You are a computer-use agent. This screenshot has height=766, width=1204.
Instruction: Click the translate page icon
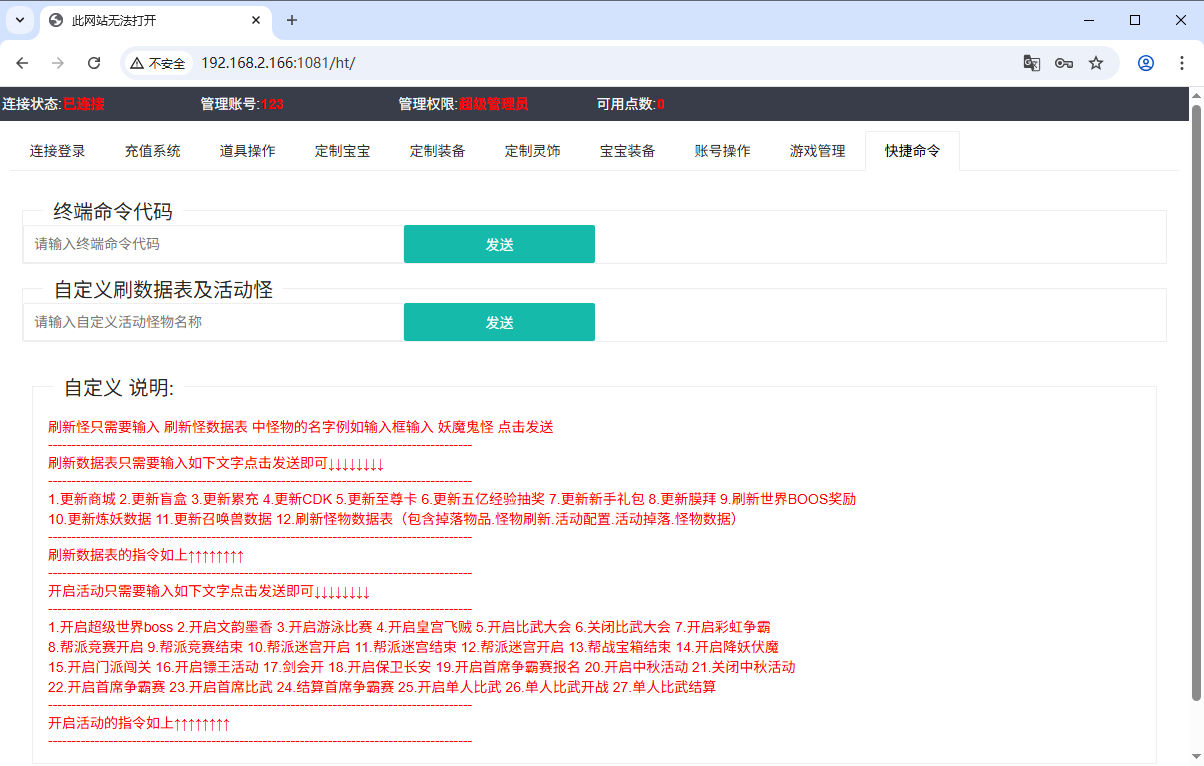point(1032,63)
